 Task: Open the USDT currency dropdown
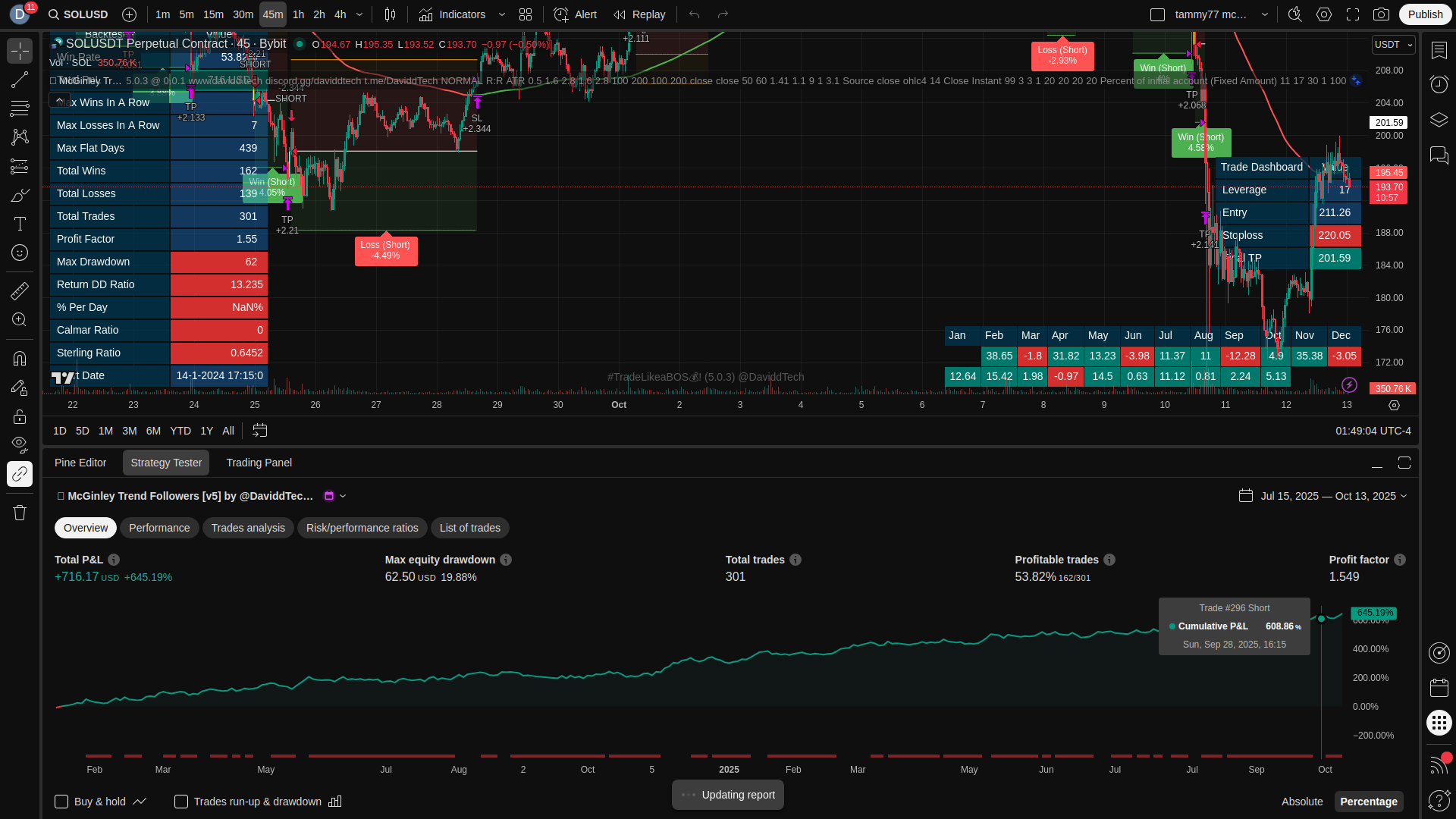coord(1393,45)
